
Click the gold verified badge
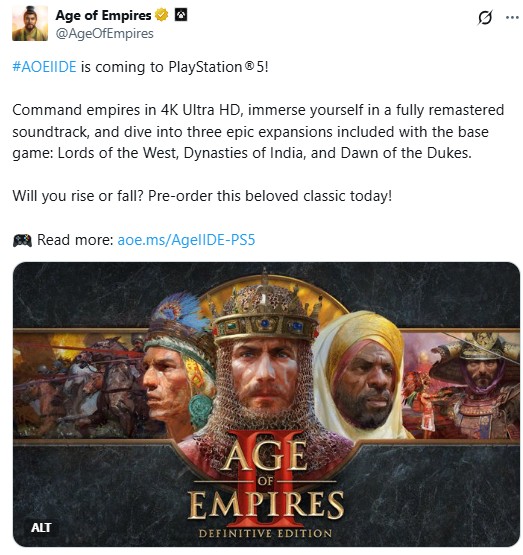pyautogui.click(x=162, y=15)
